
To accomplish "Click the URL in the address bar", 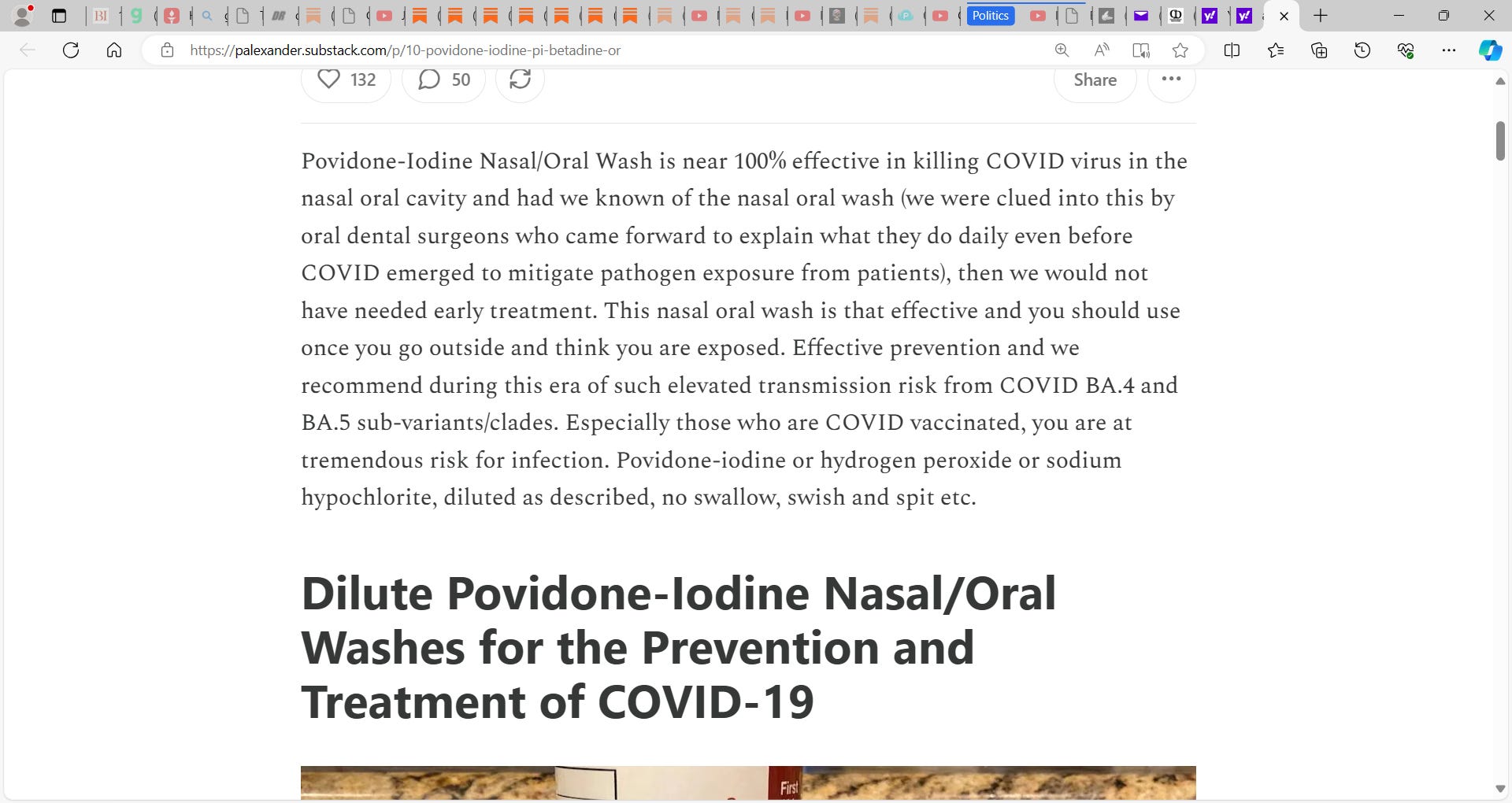I will [405, 50].
